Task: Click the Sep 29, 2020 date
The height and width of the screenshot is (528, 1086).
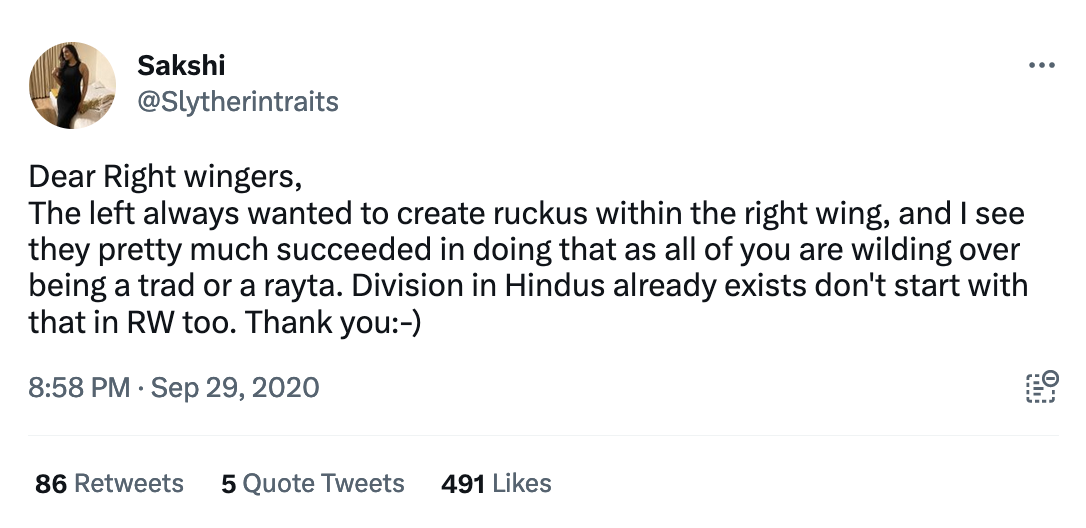Action: [x=234, y=387]
